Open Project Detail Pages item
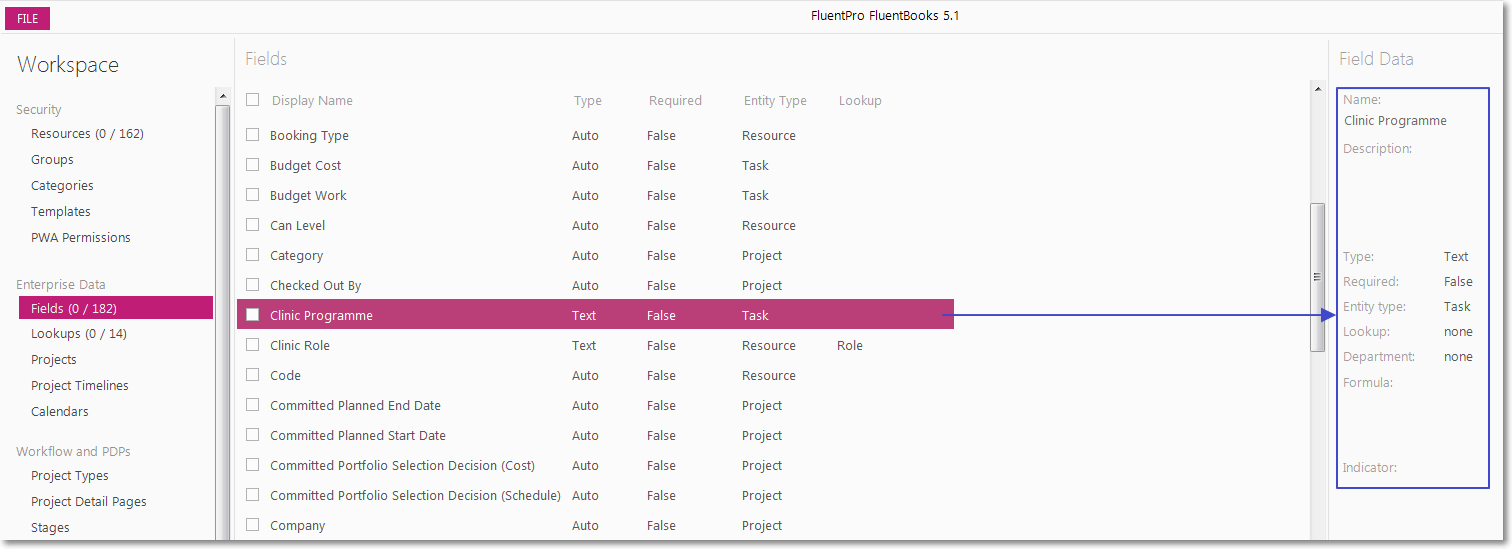1512x549 pixels. tap(89, 502)
